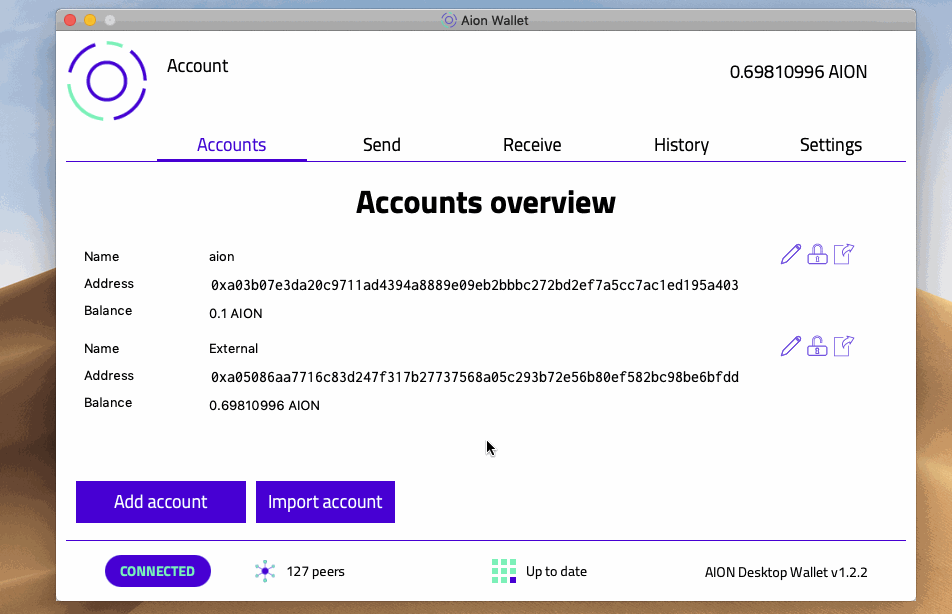The width and height of the screenshot is (952, 614).
Task: Minimize the Aion Wallet window
Action: [x=90, y=20]
